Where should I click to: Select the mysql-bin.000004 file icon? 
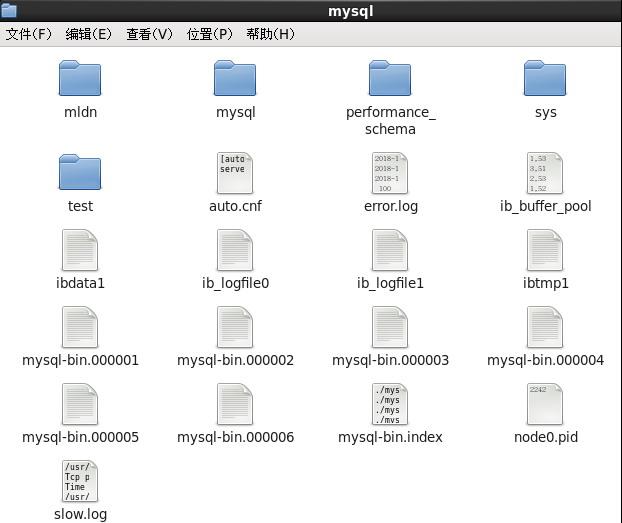coord(545,327)
